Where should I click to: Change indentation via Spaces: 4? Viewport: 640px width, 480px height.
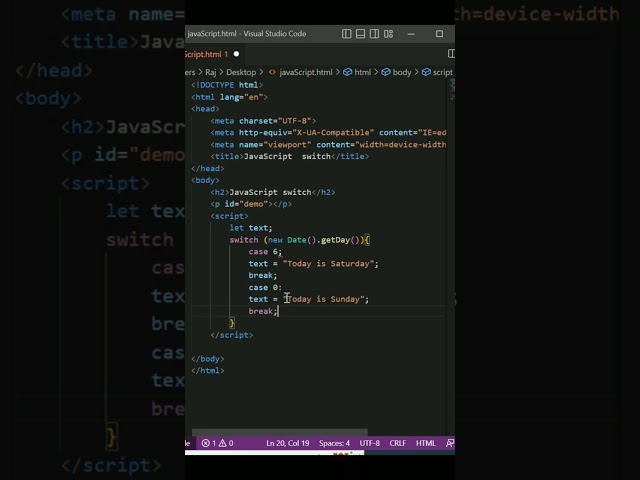(334, 443)
